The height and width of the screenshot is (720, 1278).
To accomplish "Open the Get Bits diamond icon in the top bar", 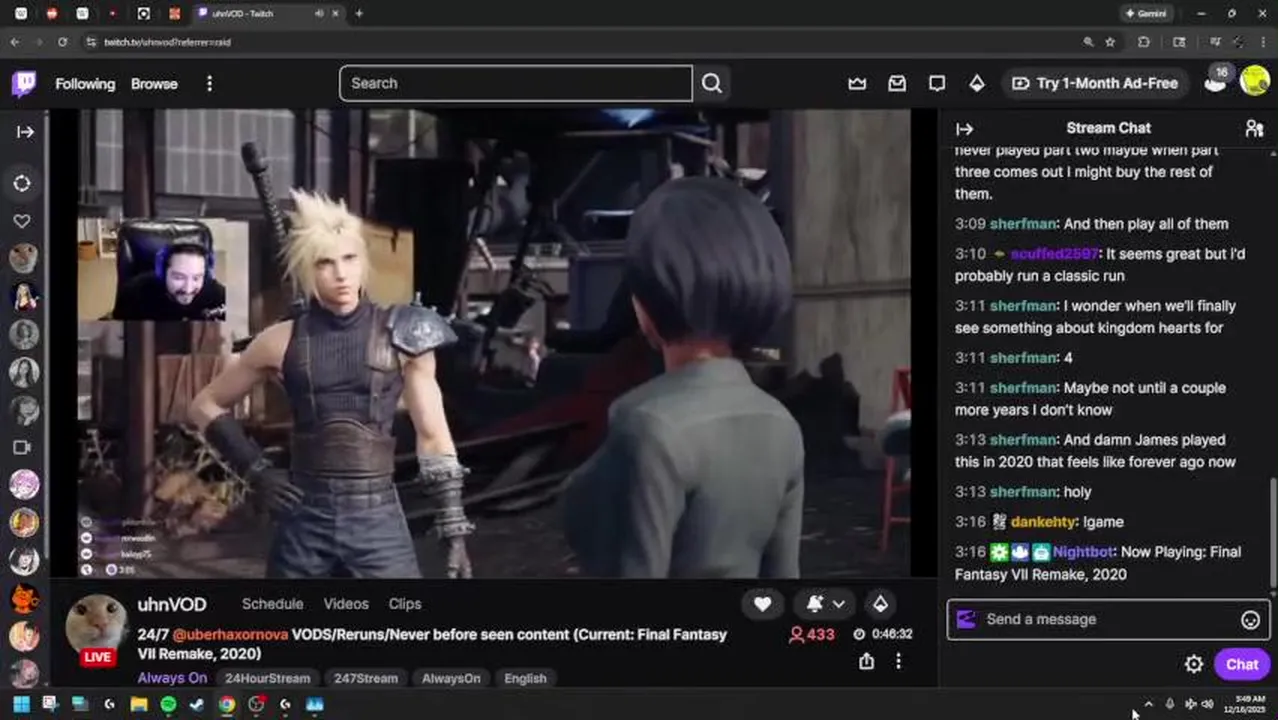I will click(977, 84).
